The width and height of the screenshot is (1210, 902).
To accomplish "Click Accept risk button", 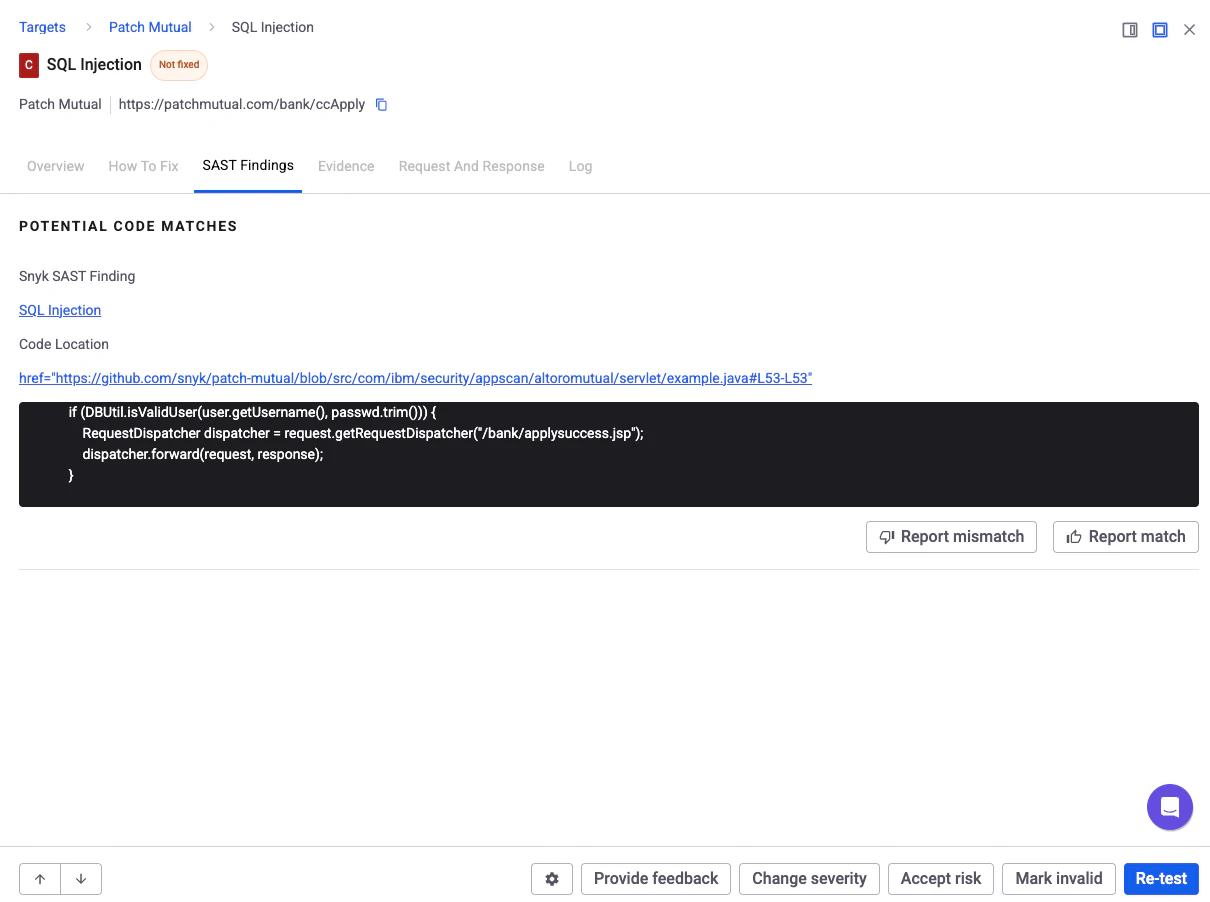I will 941,879.
